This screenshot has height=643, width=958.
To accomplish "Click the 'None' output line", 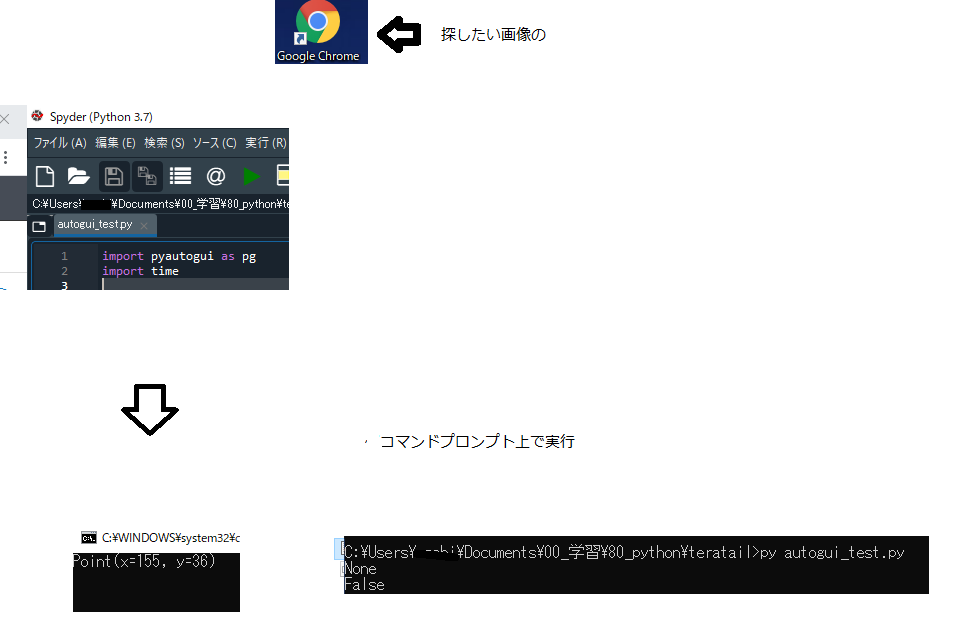I will (360, 569).
